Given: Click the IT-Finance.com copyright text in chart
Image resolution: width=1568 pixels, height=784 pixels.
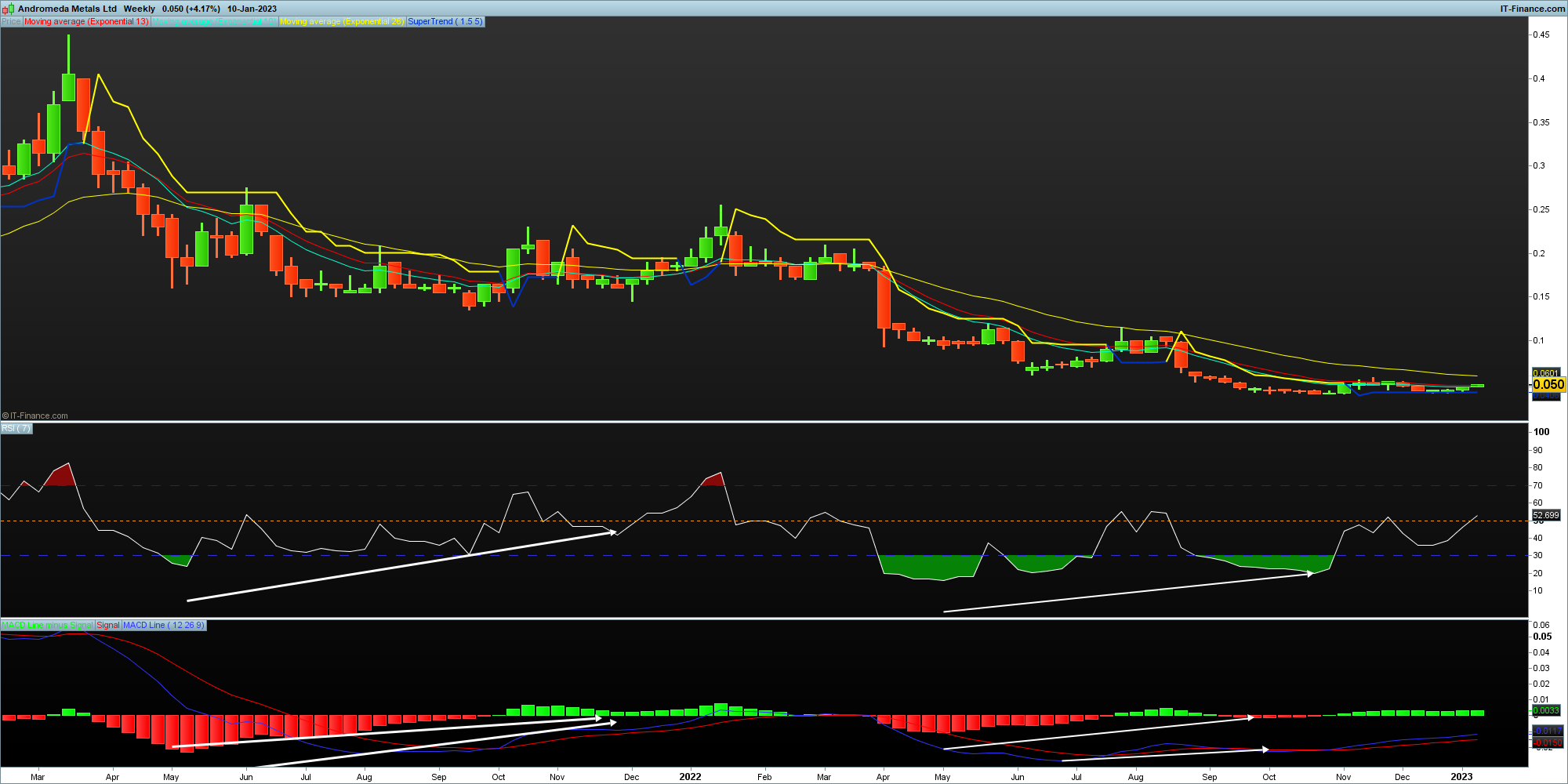Looking at the screenshot, I should pos(35,416).
